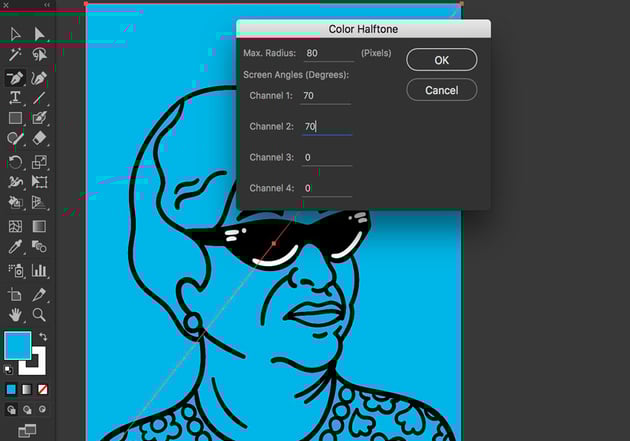Reset to default fill and stroke
The height and width of the screenshot is (441, 630).
pos(8,369)
